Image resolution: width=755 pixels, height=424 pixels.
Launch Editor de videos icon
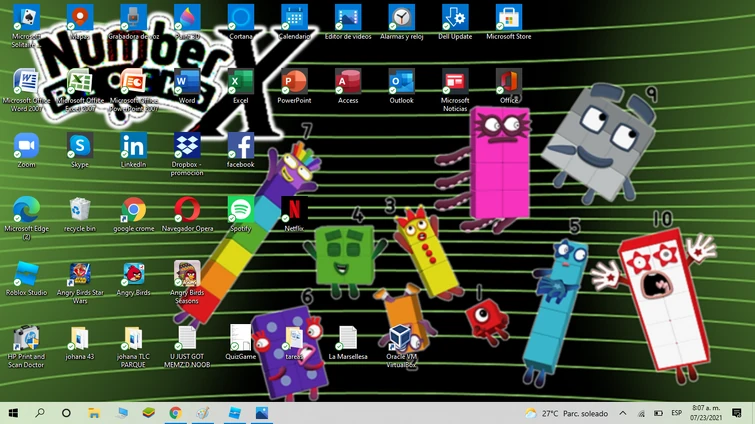click(348, 18)
